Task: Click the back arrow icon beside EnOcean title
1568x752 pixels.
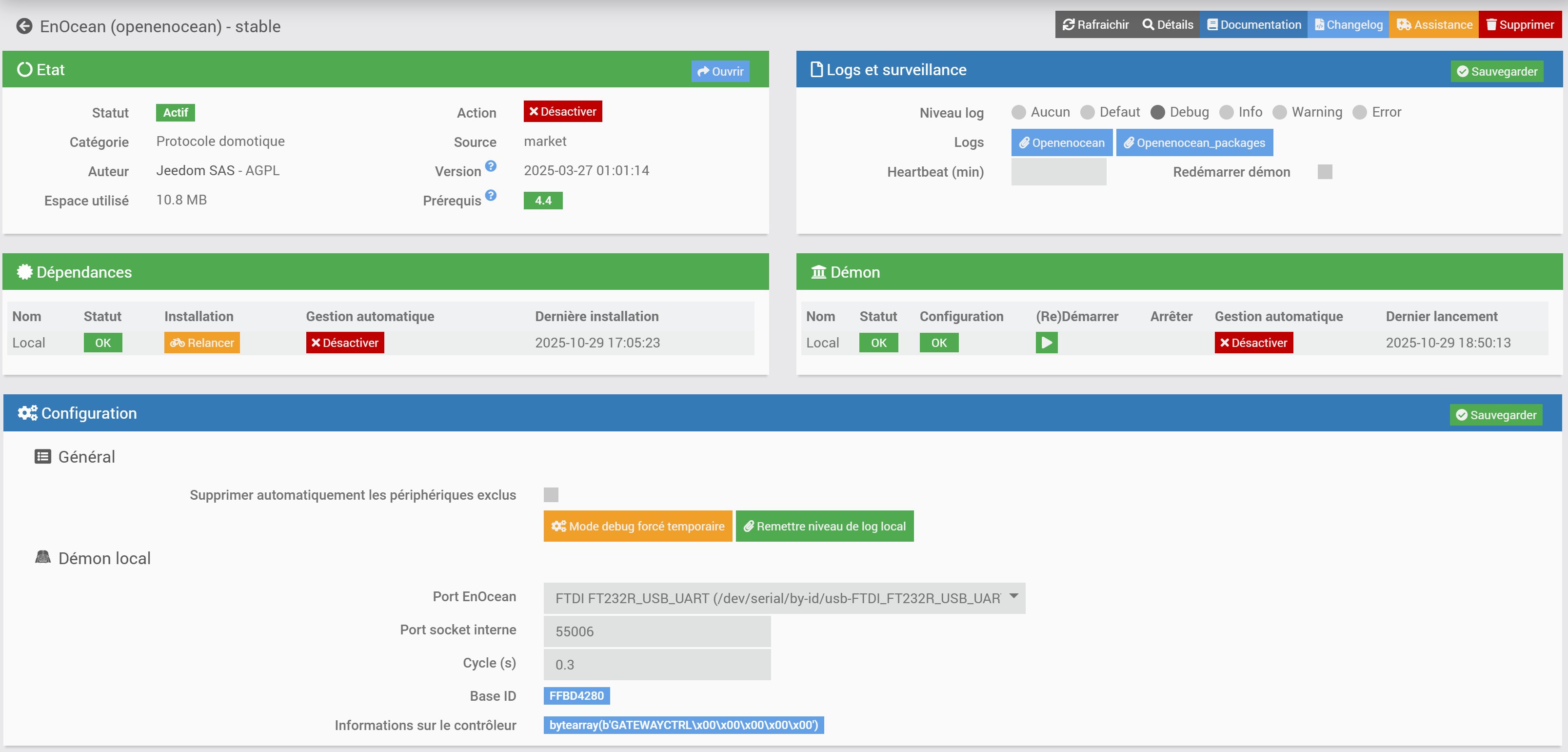Action: tap(24, 26)
